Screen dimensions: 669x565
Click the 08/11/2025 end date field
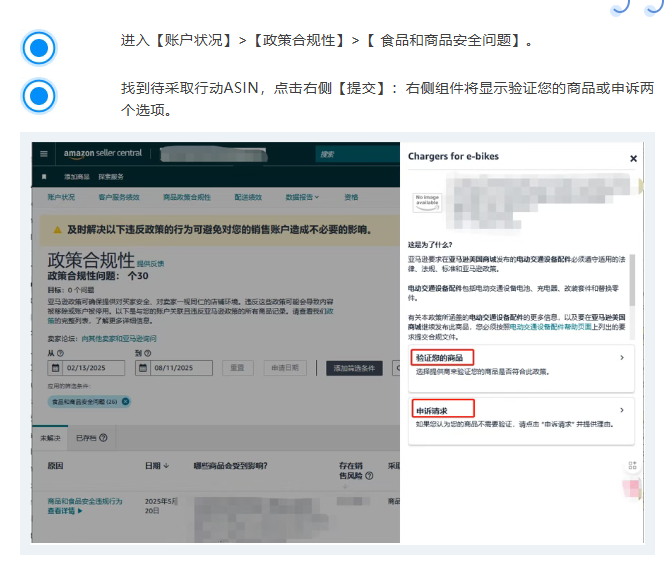coord(174,368)
